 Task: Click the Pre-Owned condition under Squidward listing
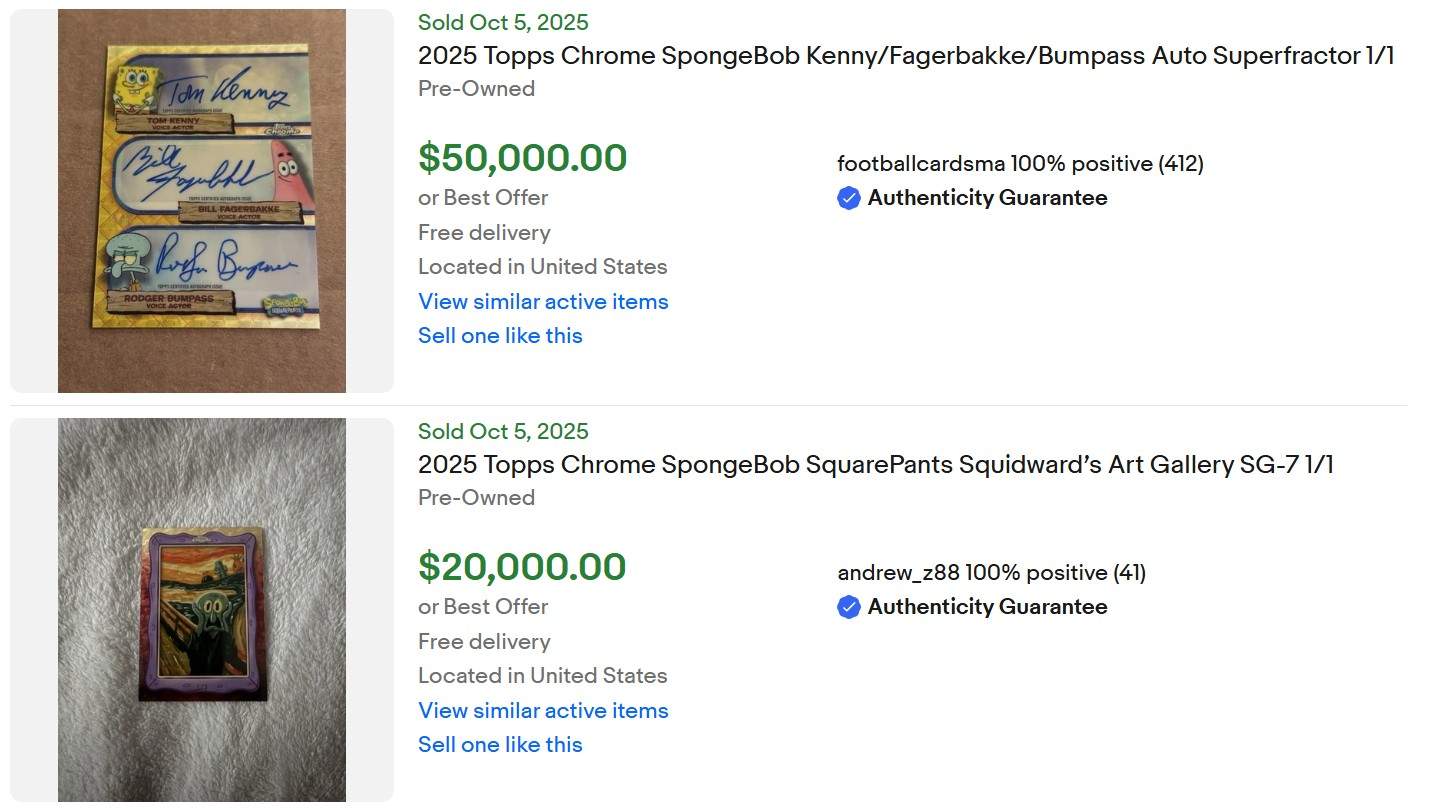(476, 497)
